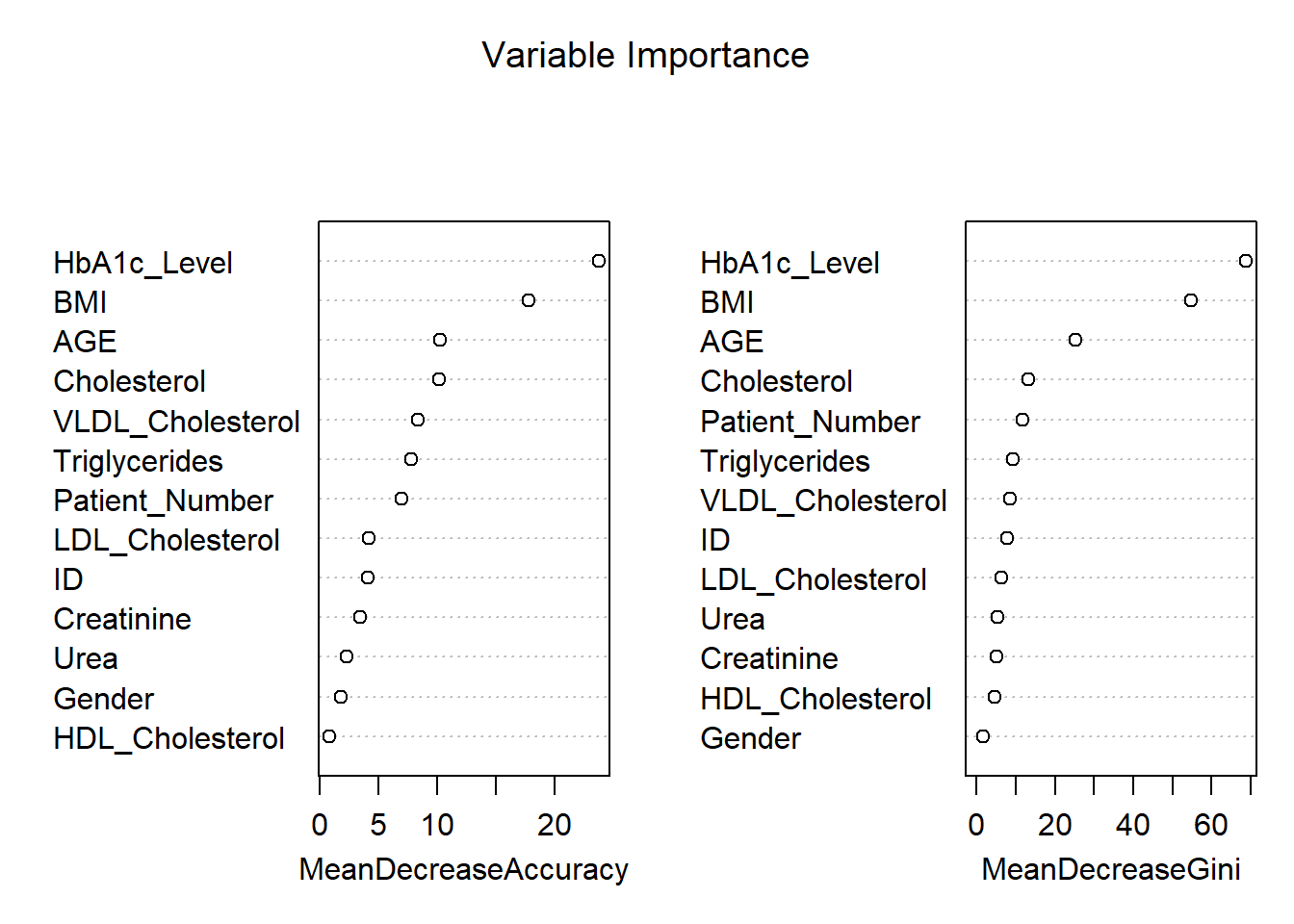
Task: Click the MeanDecreaseGini x-axis title
Action: pyautogui.click(x=1110, y=869)
